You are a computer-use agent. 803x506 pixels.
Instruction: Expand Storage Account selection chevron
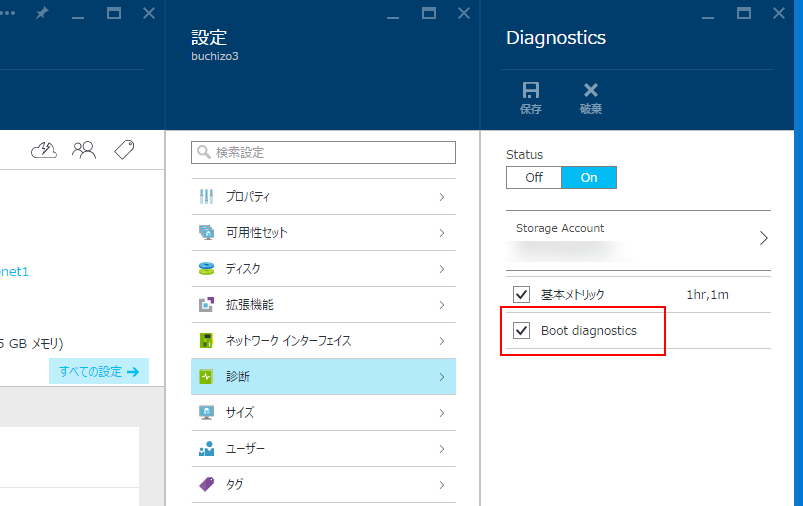(x=763, y=239)
